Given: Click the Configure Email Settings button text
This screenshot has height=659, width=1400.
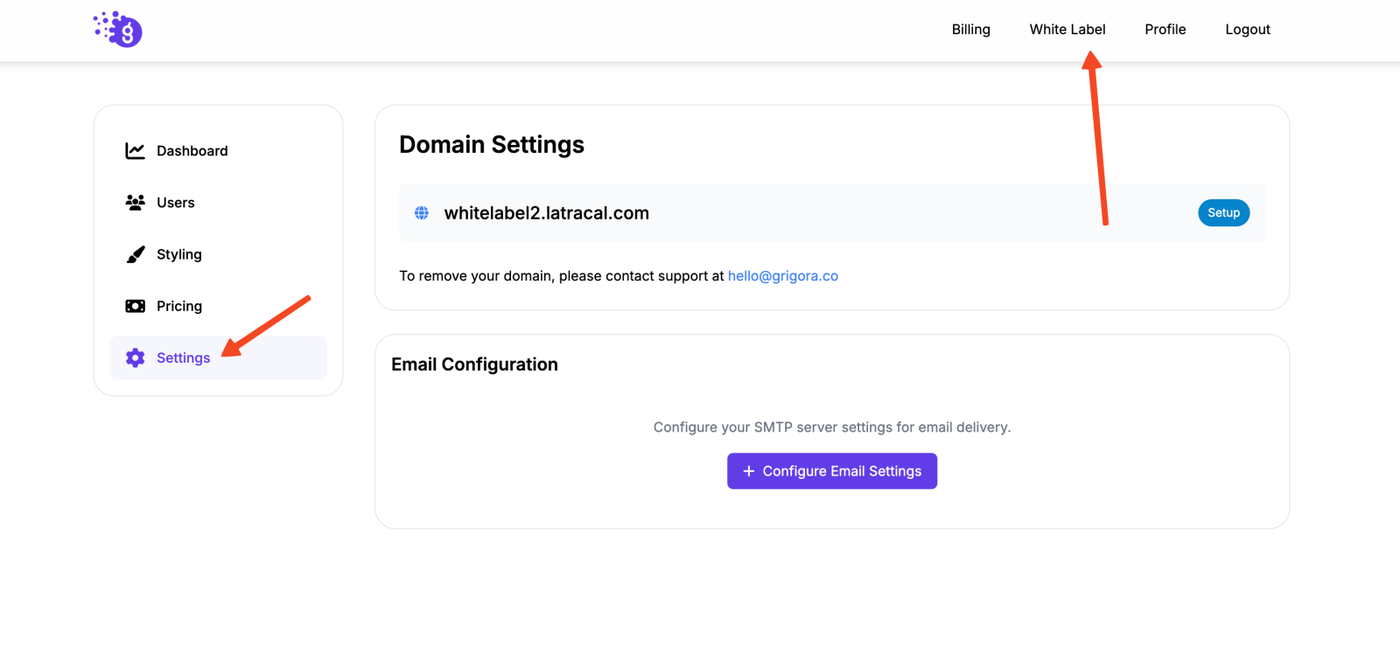Looking at the screenshot, I should pyautogui.click(x=842, y=471).
